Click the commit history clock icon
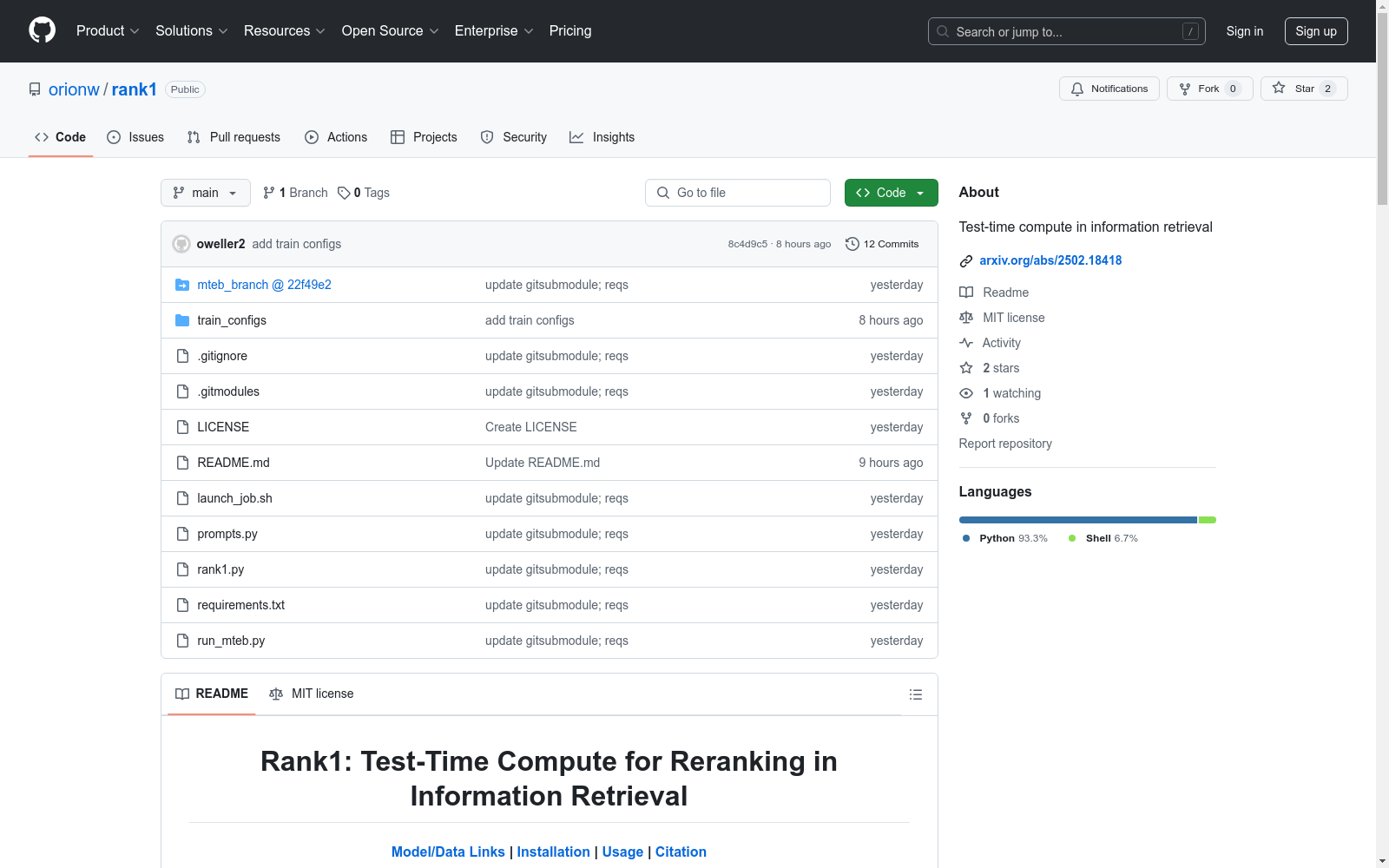1389x868 pixels. 852,244
